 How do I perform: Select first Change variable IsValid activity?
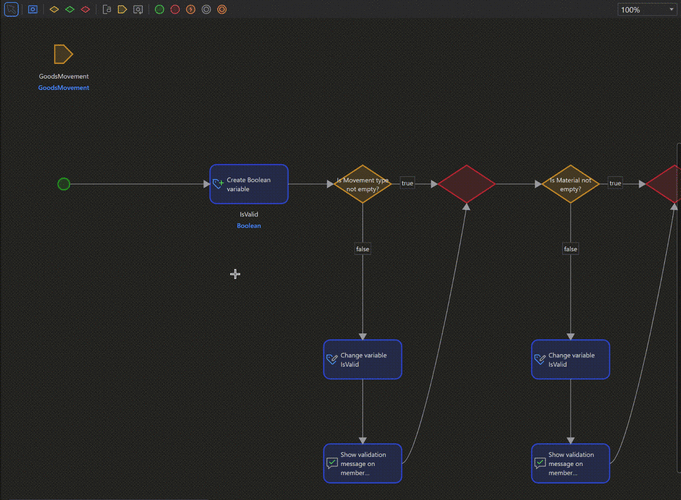tap(362, 360)
